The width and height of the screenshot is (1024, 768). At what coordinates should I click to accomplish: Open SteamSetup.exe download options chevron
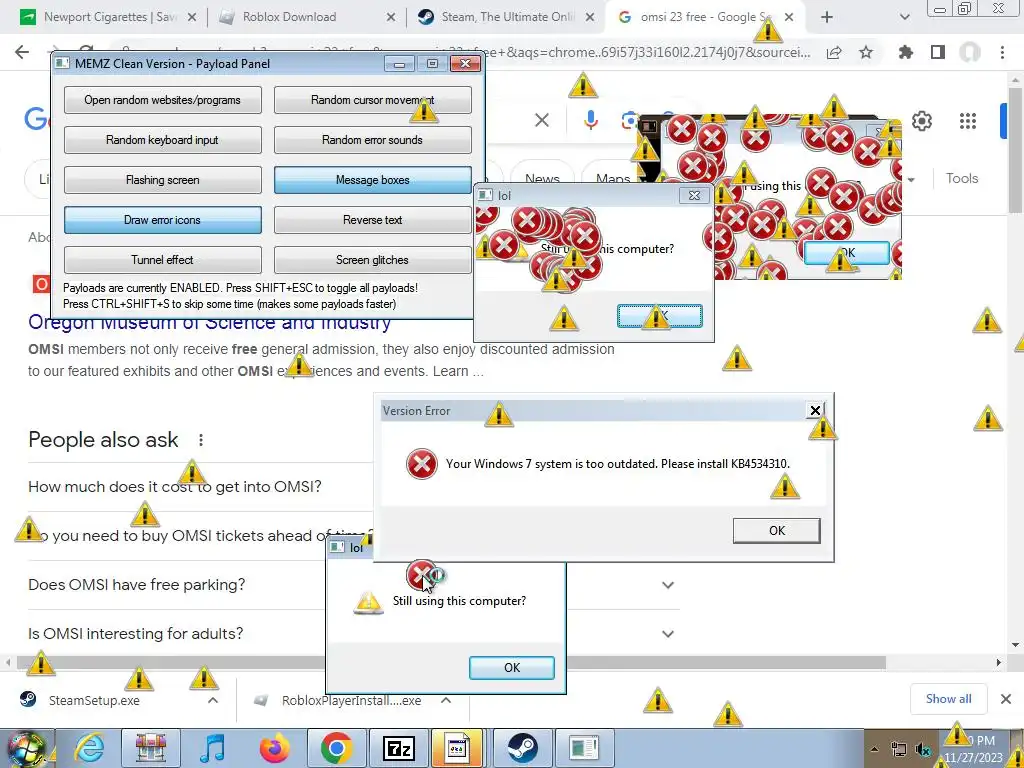coord(213,700)
